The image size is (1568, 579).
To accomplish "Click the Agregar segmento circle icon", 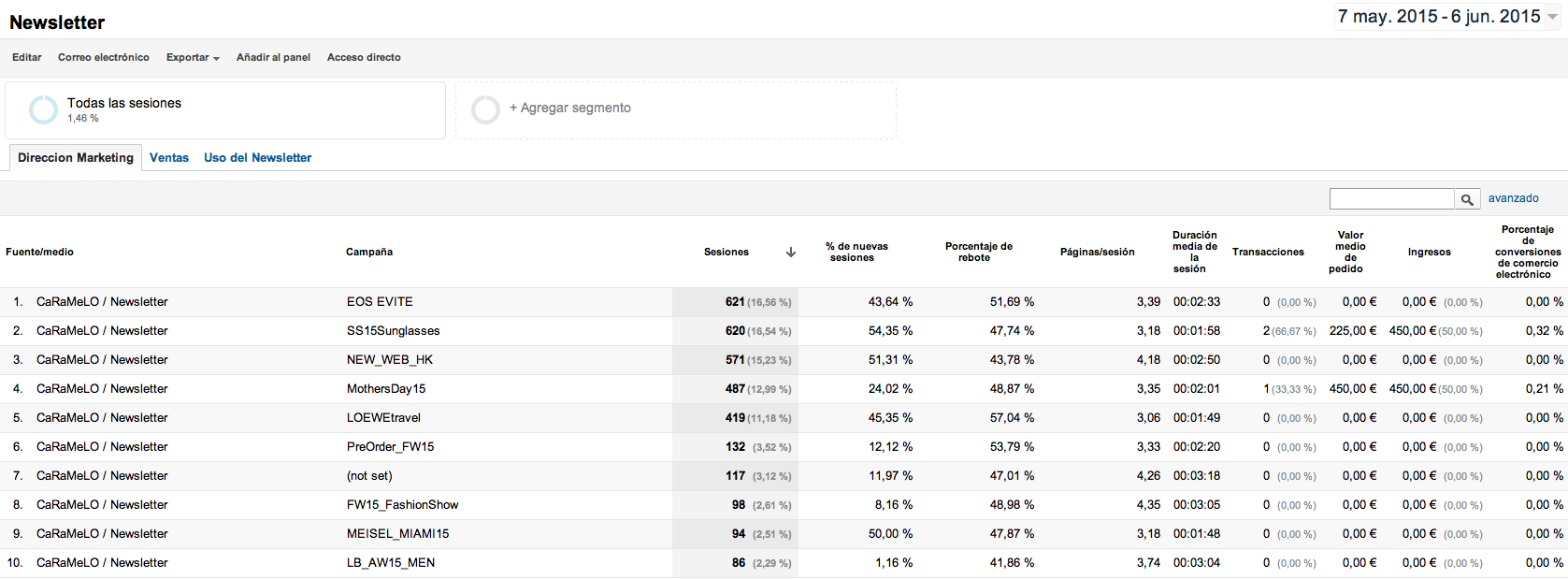I will [x=485, y=109].
